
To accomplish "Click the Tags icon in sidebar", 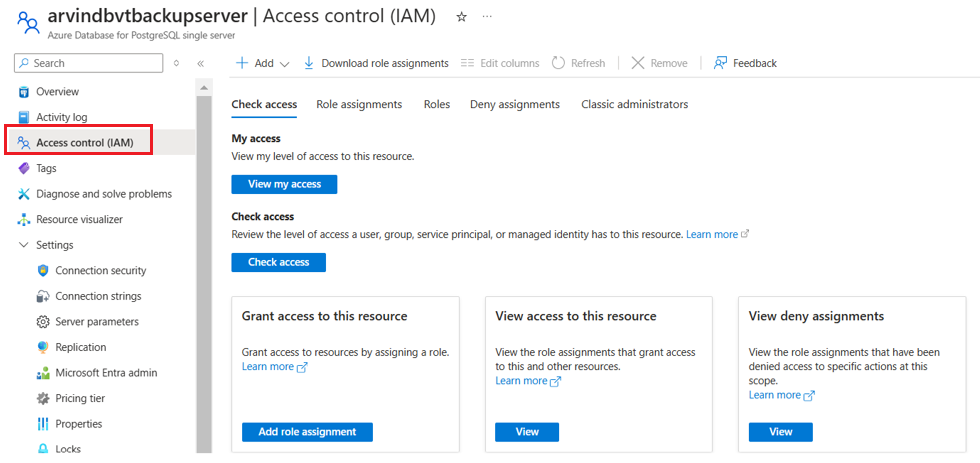I will tap(24, 169).
